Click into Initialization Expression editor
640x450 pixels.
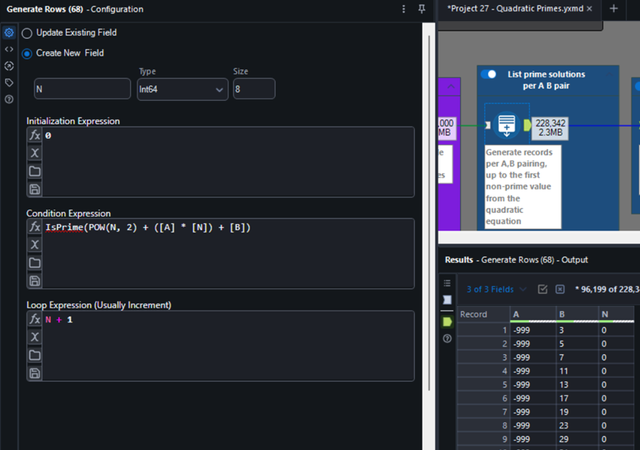pyautogui.click(x=228, y=162)
